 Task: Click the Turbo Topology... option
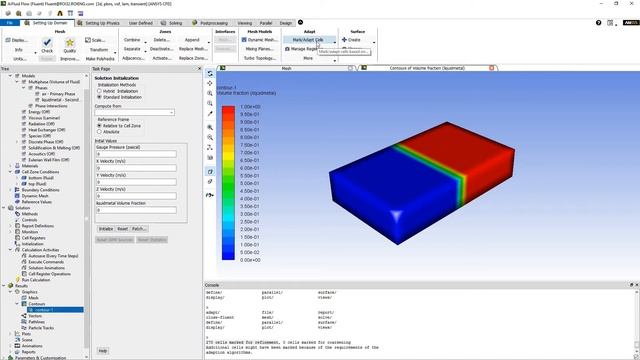point(259,58)
